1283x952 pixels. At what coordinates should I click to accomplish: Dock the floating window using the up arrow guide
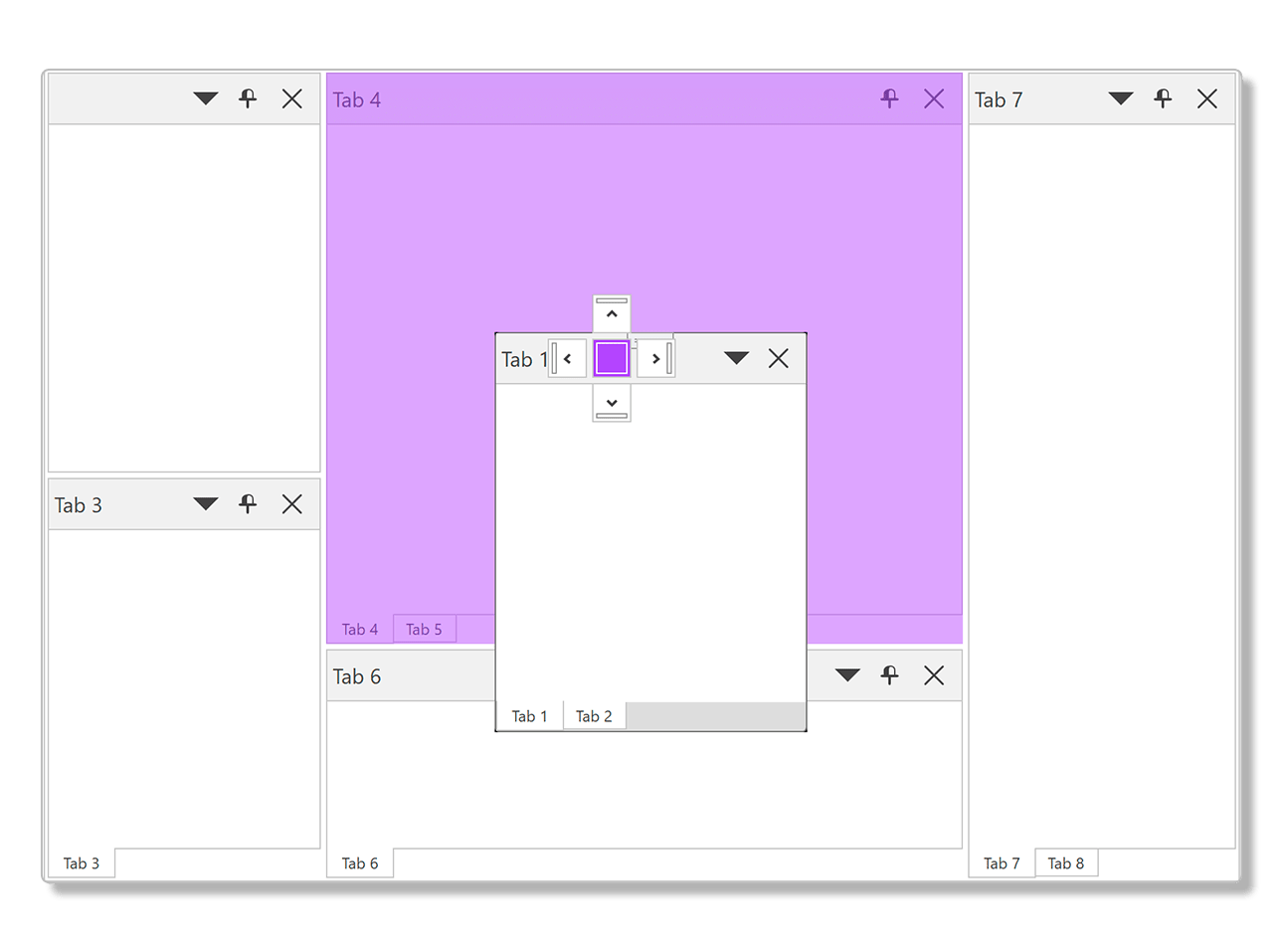click(611, 312)
